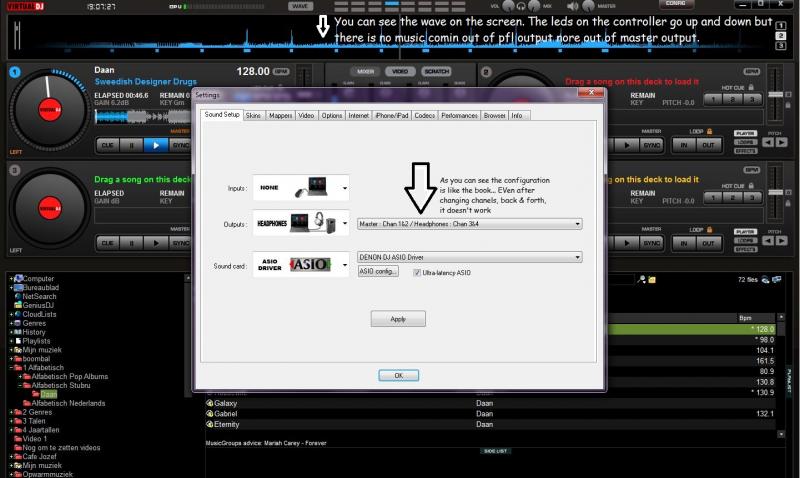Confirm settings with the OK button
This screenshot has width=800, height=478.
pos(398,375)
